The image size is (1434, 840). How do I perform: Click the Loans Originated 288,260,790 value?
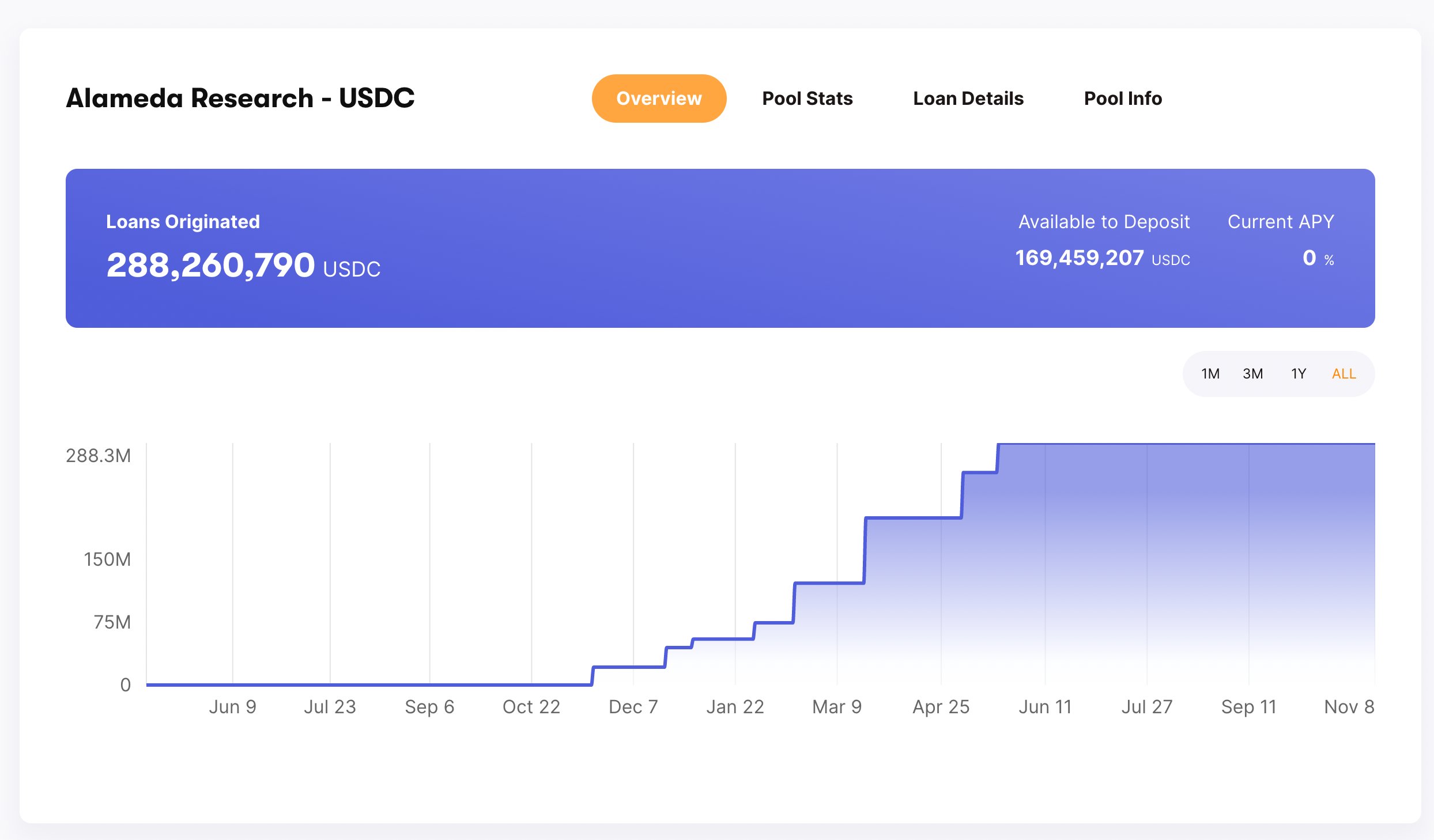click(210, 265)
